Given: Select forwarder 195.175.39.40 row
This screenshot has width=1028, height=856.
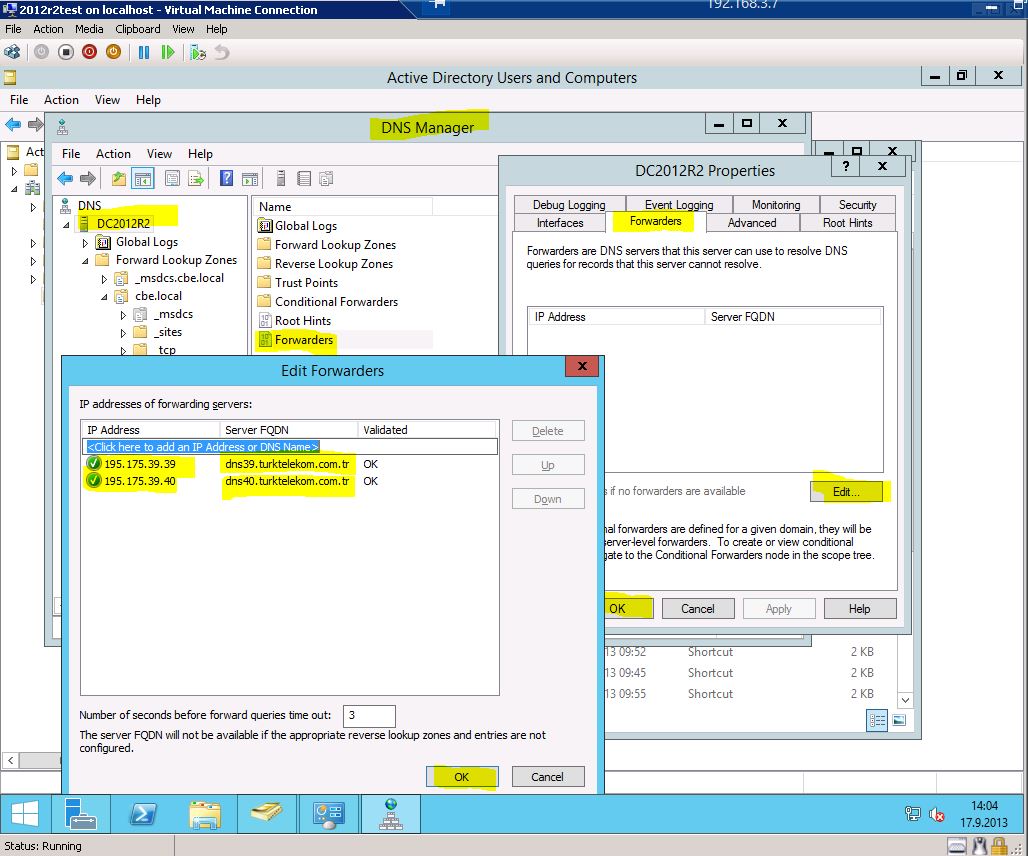Looking at the screenshot, I should (x=290, y=481).
